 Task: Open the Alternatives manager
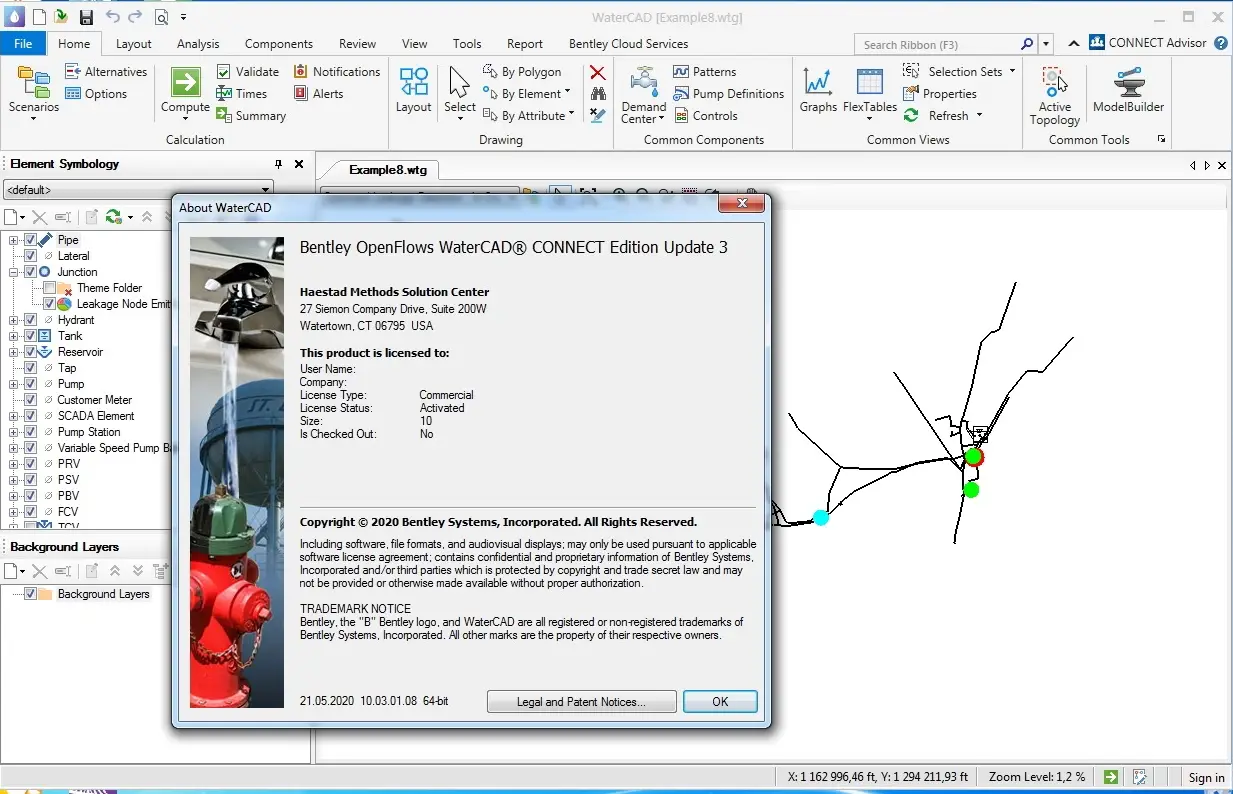click(x=106, y=72)
